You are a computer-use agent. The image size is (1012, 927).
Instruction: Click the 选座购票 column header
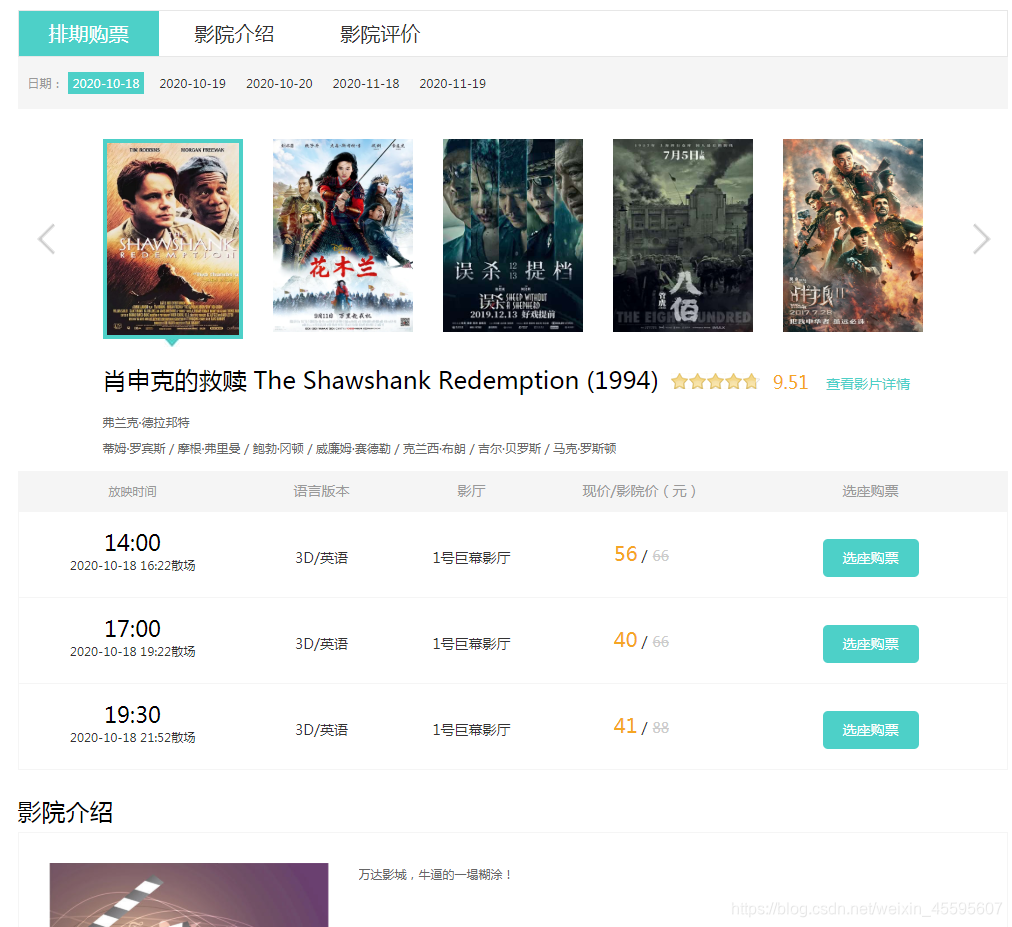870,491
